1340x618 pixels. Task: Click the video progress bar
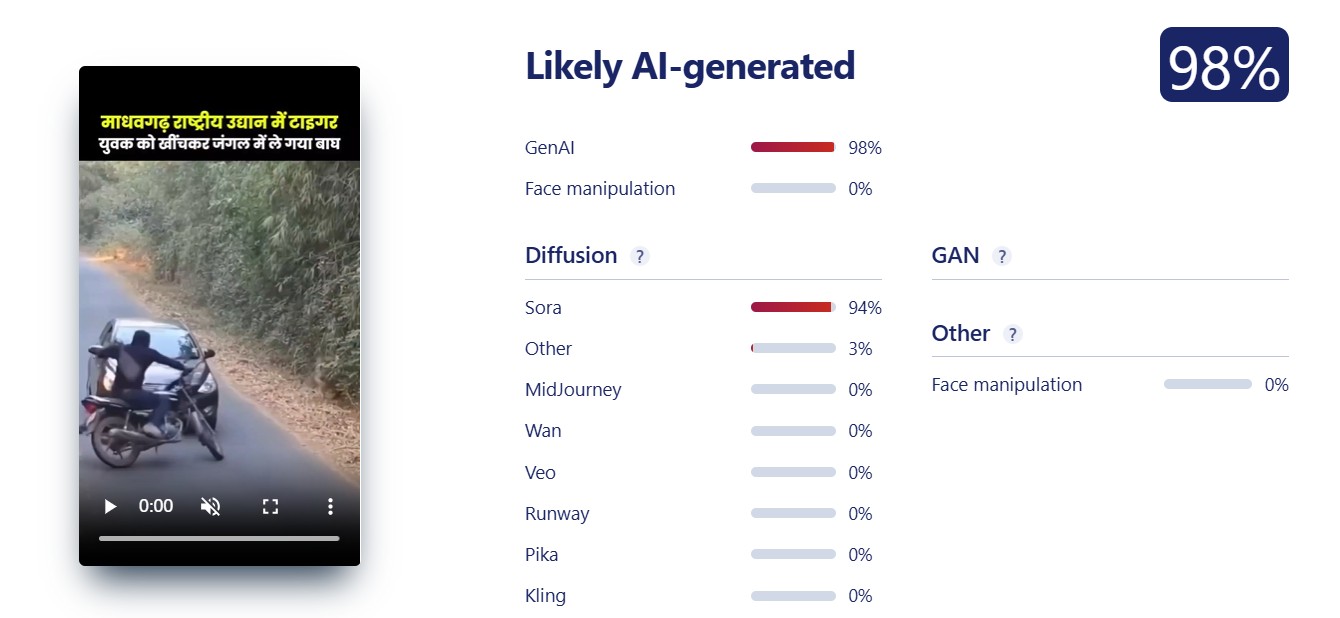coord(219,538)
